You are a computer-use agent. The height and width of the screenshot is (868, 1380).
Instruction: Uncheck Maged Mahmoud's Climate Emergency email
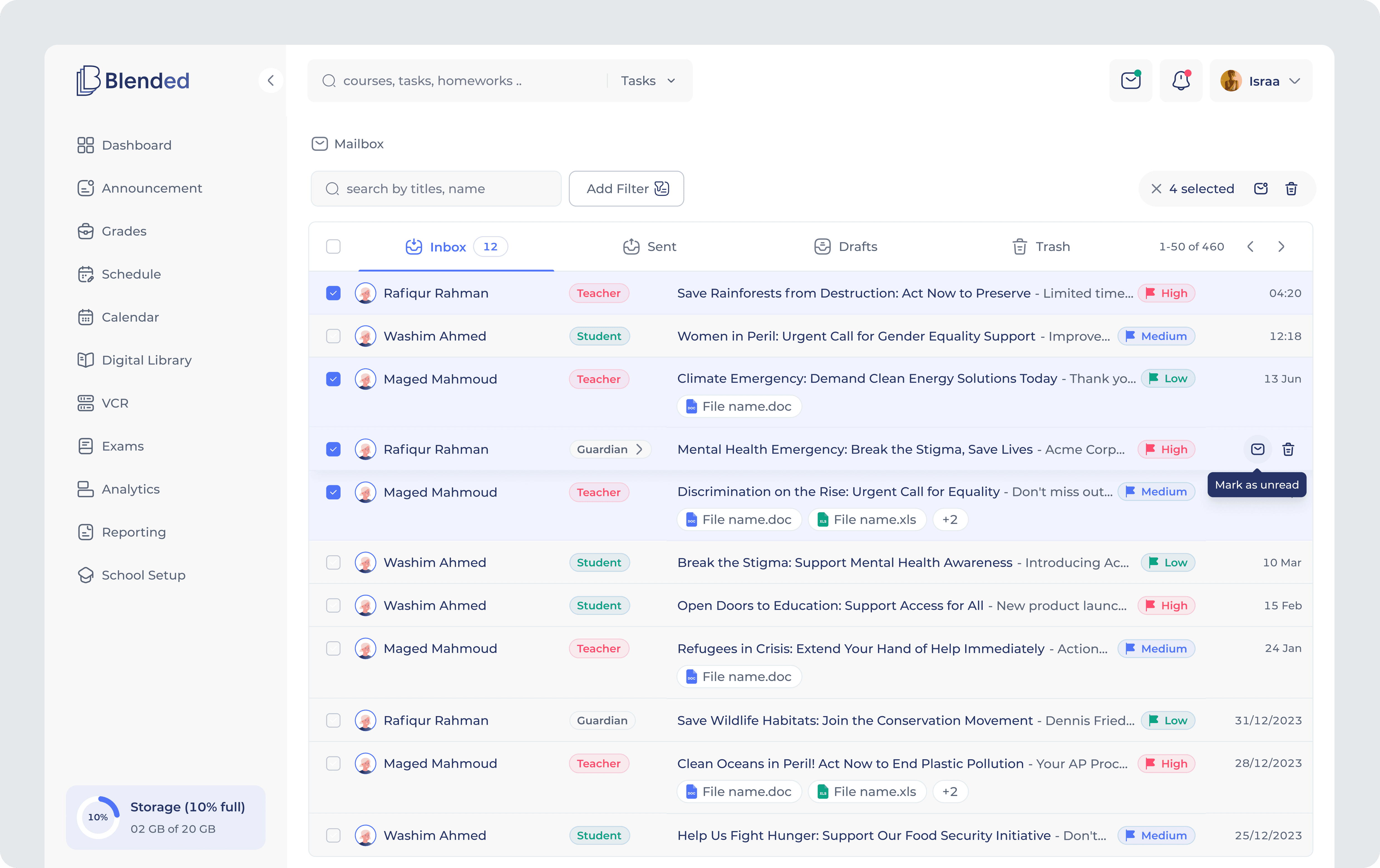[x=333, y=379]
